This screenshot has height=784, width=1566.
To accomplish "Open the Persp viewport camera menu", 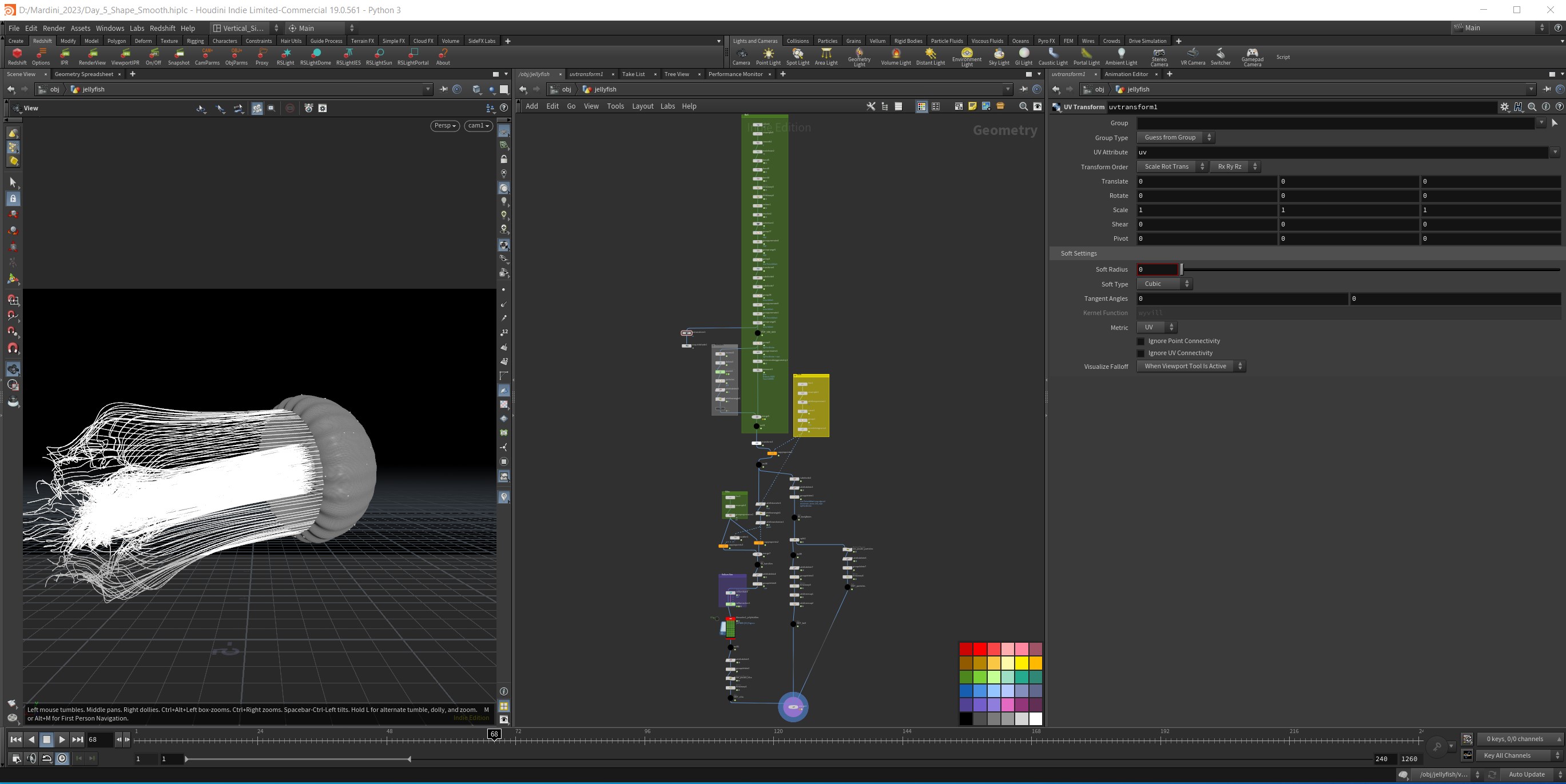I will point(445,126).
